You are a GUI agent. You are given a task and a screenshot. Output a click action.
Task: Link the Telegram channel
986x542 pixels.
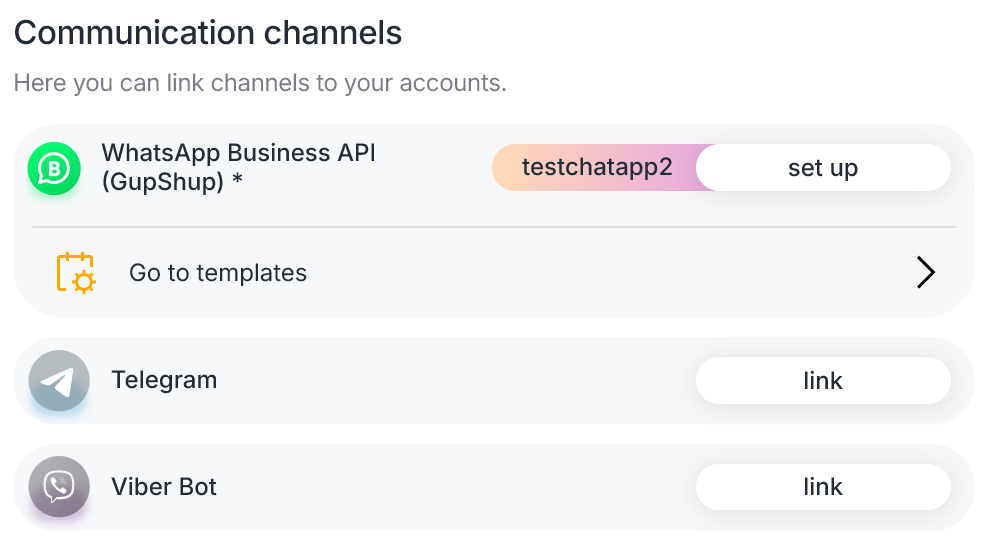tap(822, 381)
